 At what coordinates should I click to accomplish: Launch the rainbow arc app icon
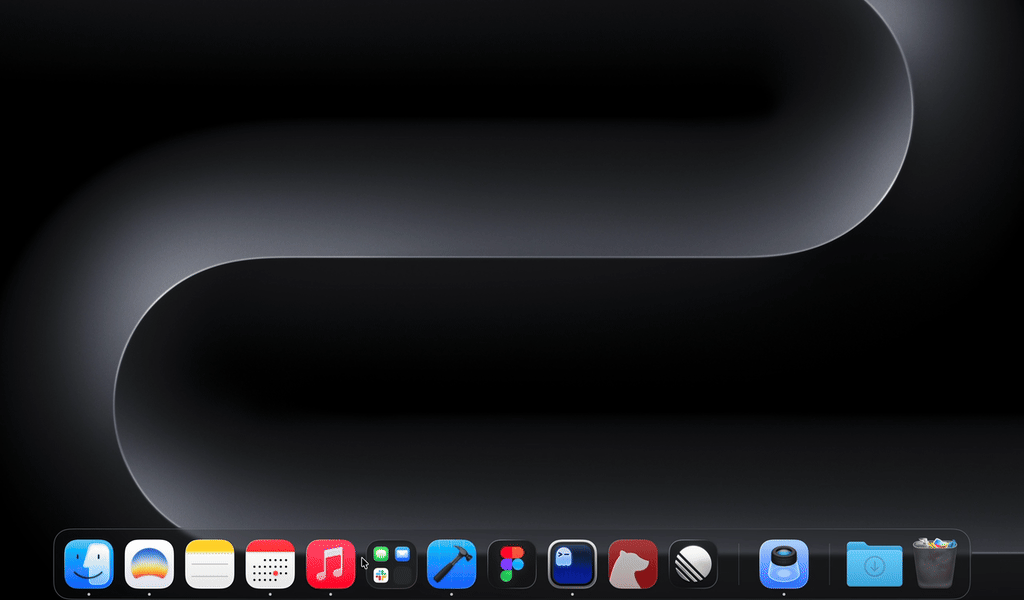coord(149,564)
